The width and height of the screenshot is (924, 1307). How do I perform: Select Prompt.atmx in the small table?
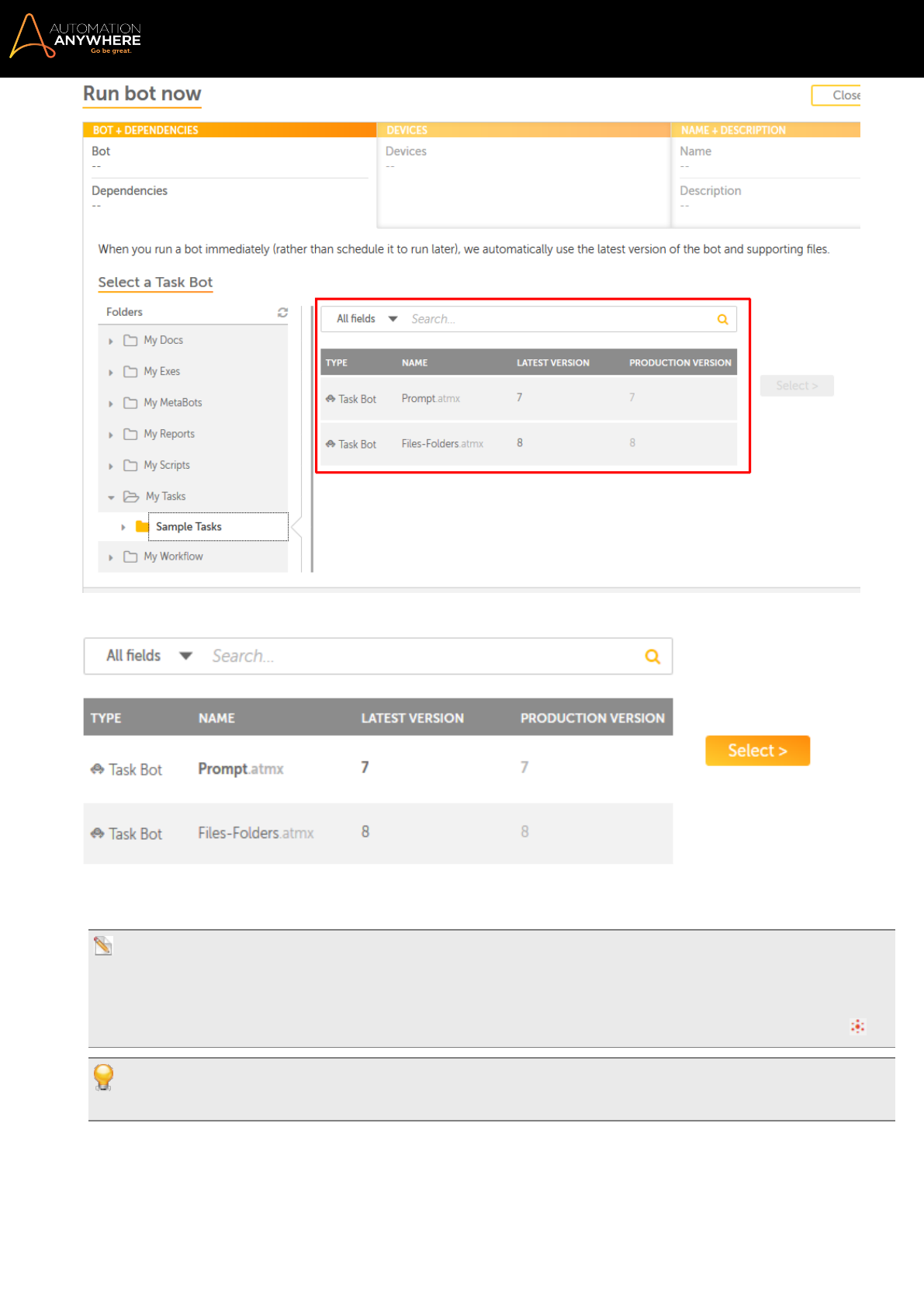tap(431, 398)
